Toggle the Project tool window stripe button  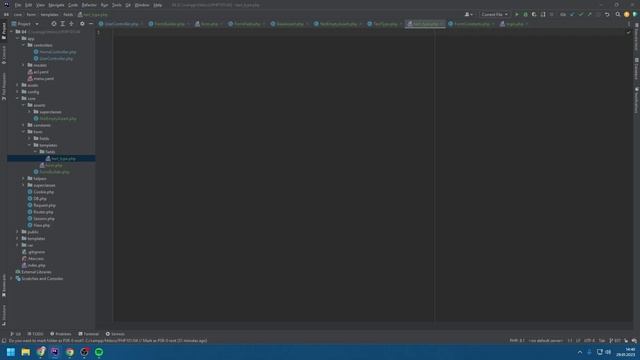pos(4,31)
